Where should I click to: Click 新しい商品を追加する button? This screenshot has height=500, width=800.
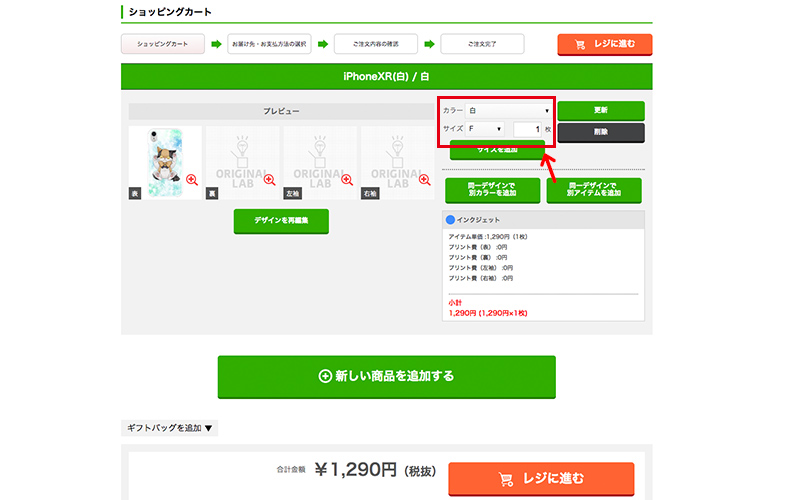click(387, 377)
